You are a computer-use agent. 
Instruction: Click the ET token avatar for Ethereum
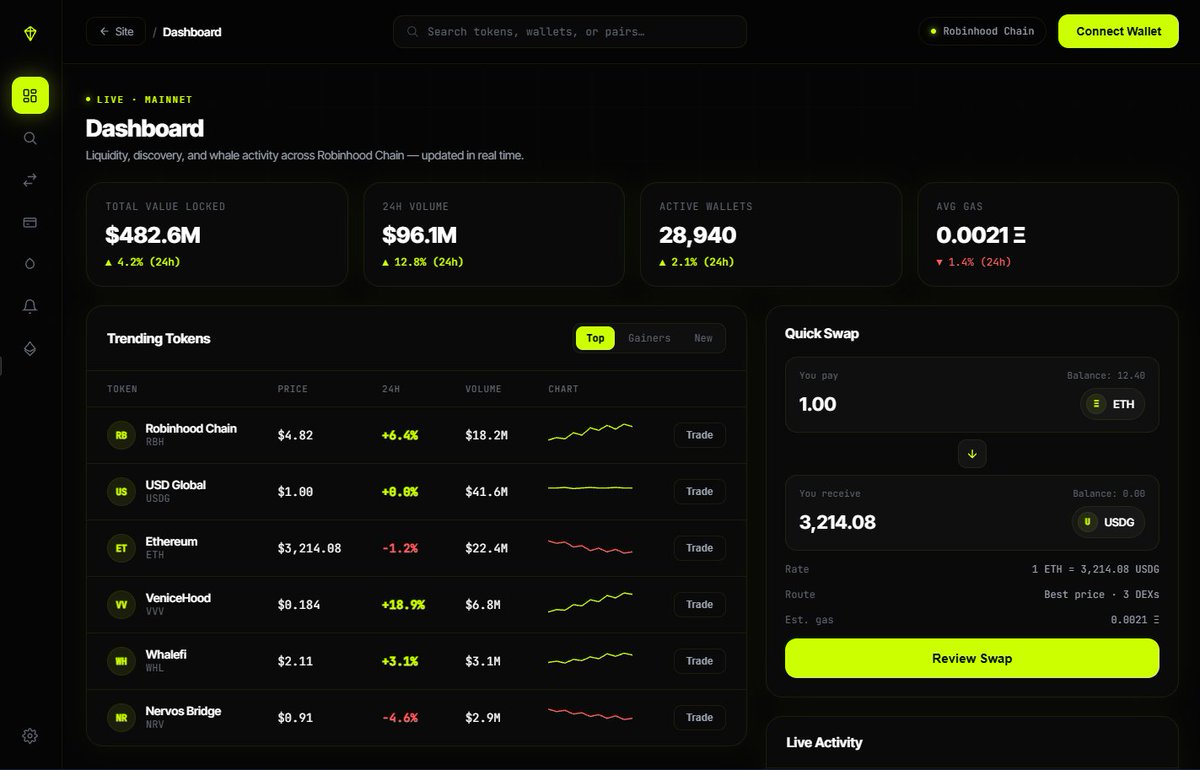121,548
